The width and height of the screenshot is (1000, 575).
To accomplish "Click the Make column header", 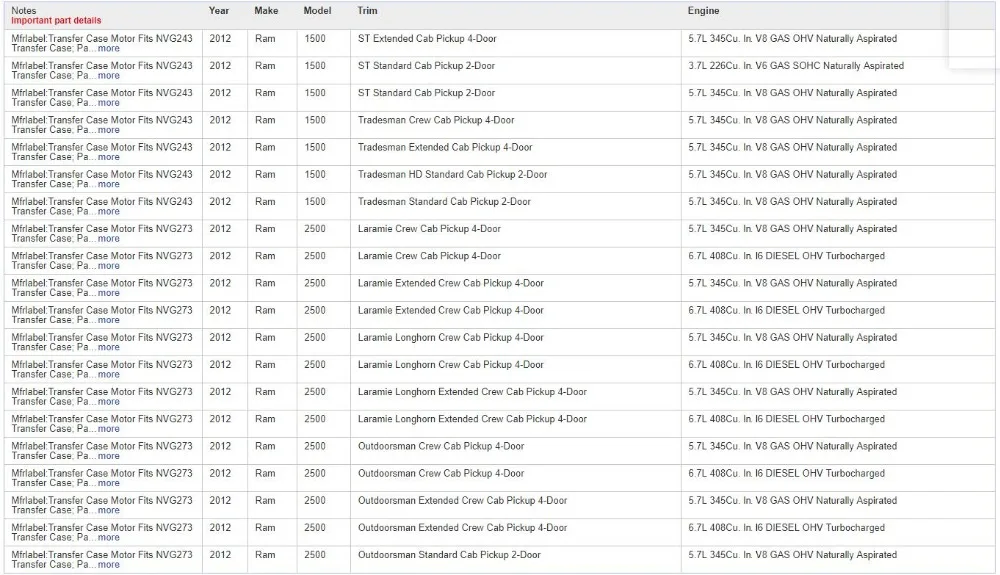I will point(266,11).
